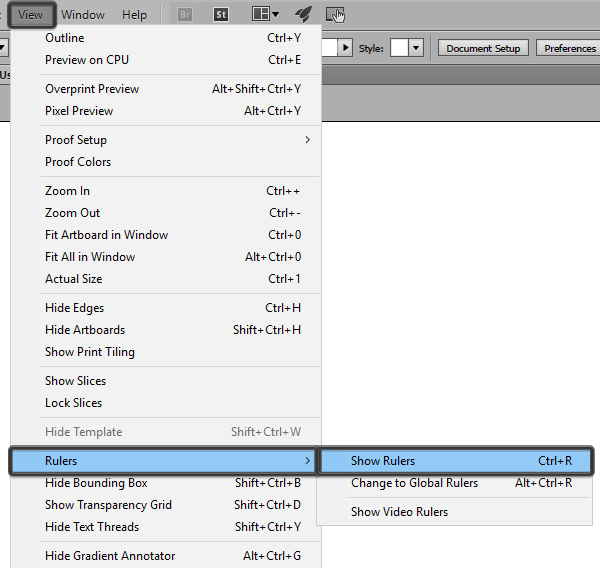Open the Preferences button

point(568,48)
